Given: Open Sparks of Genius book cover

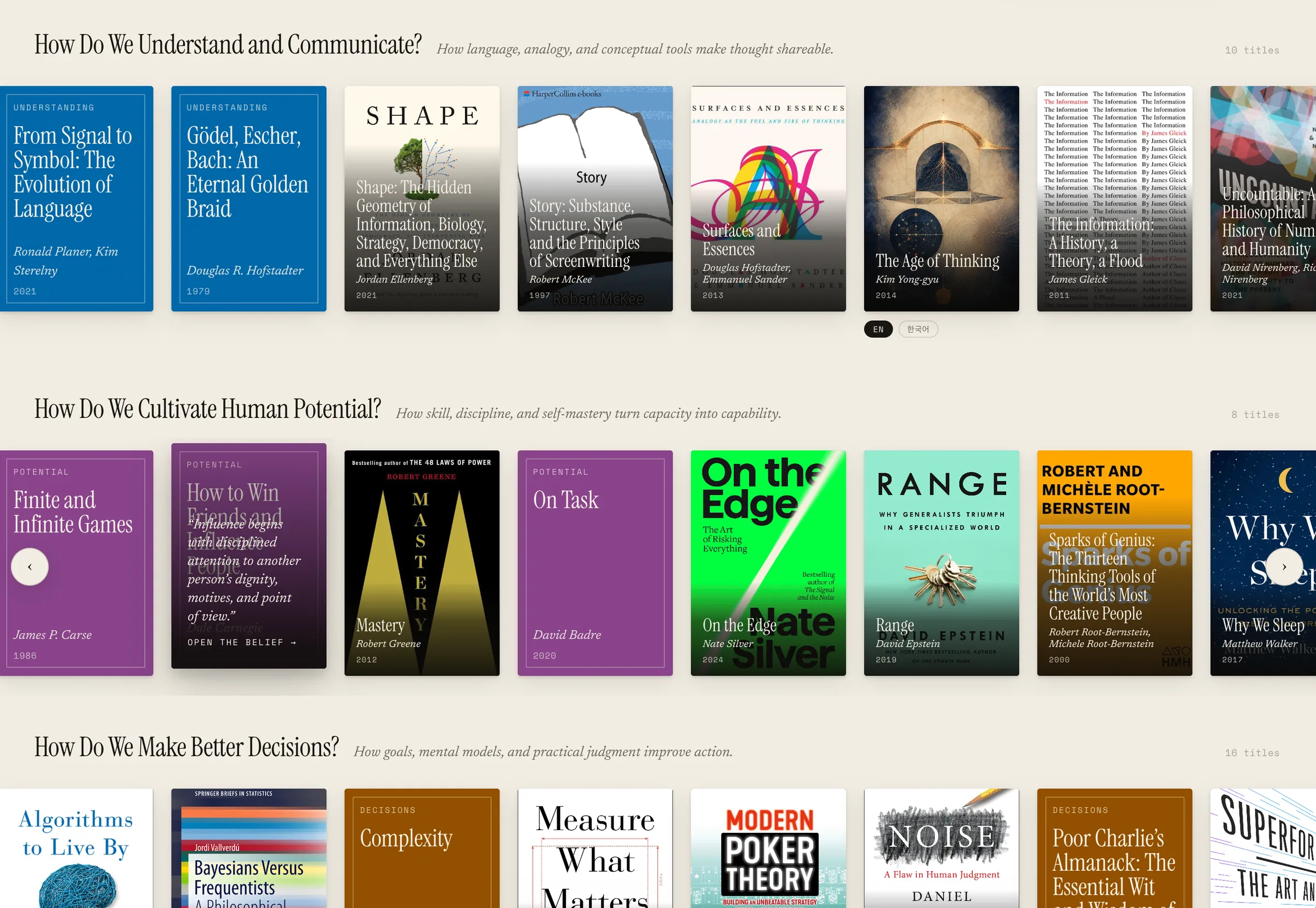Looking at the screenshot, I should tap(1115, 563).
